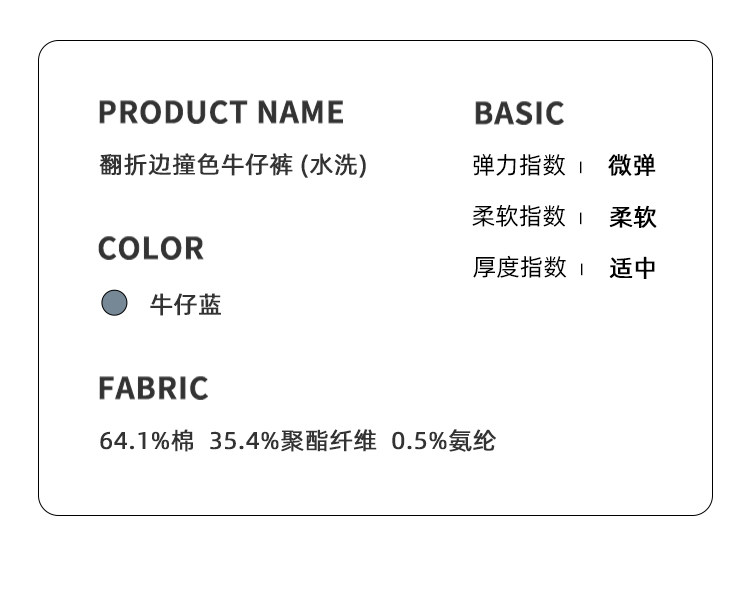Click the 柔软指数 label
The height and width of the screenshot is (603, 750).
click(x=519, y=216)
